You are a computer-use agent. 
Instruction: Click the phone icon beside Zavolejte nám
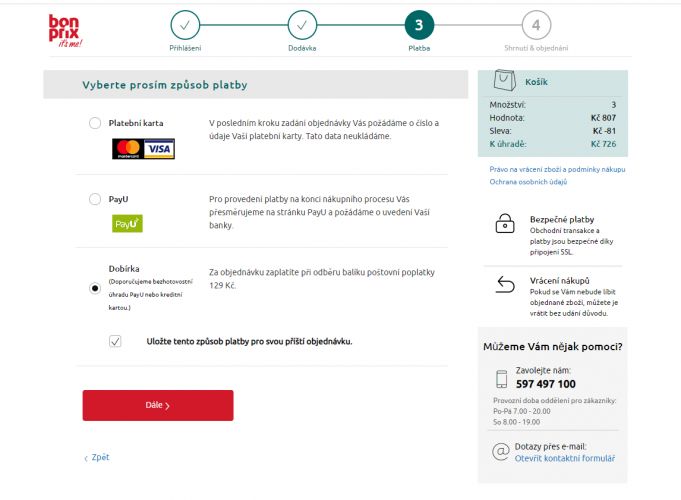click(502, 379)
